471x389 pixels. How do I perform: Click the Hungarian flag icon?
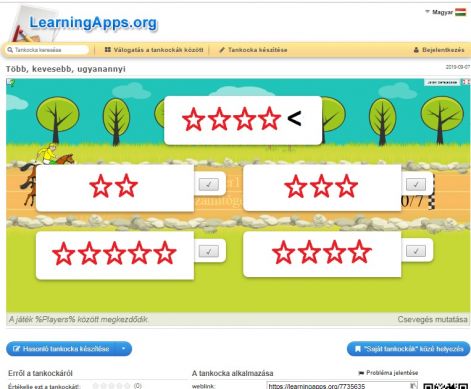[460, 12]
